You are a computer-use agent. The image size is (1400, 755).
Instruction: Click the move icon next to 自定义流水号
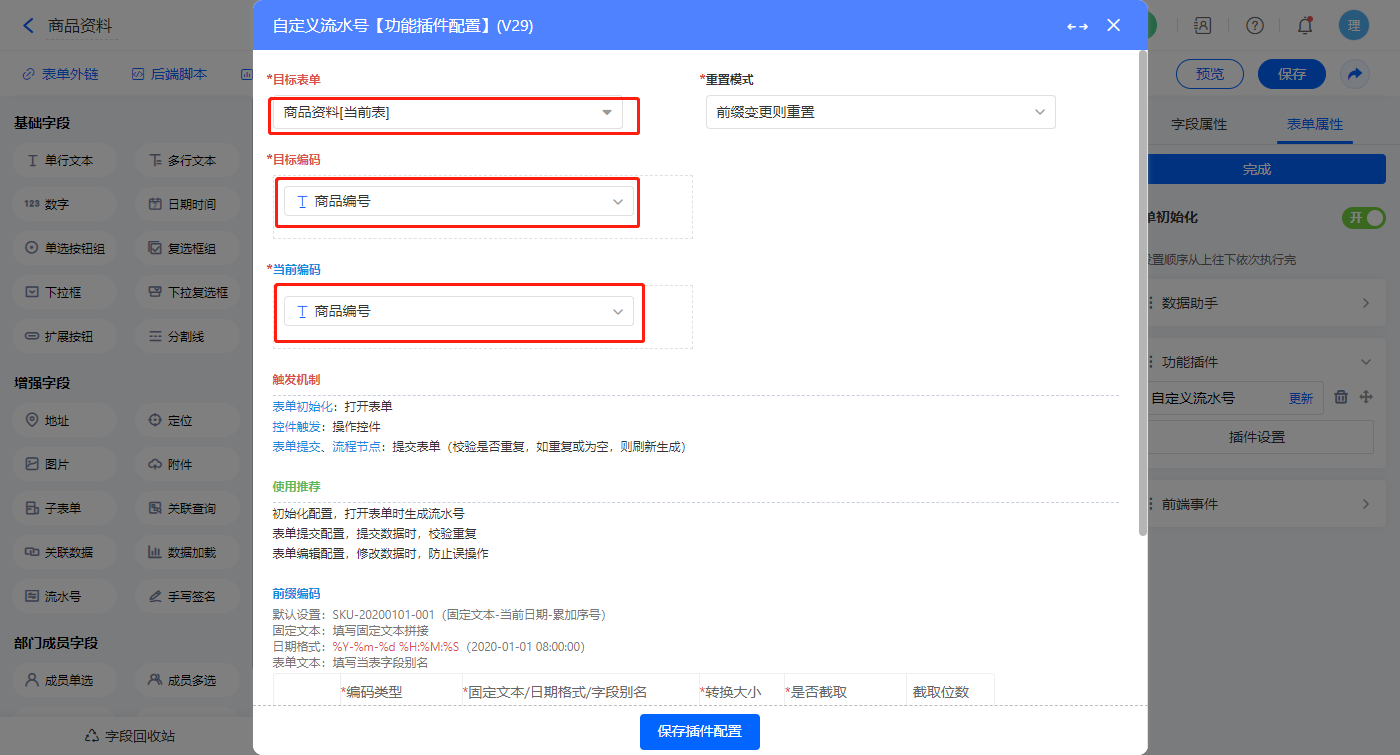coord(1366,397)
